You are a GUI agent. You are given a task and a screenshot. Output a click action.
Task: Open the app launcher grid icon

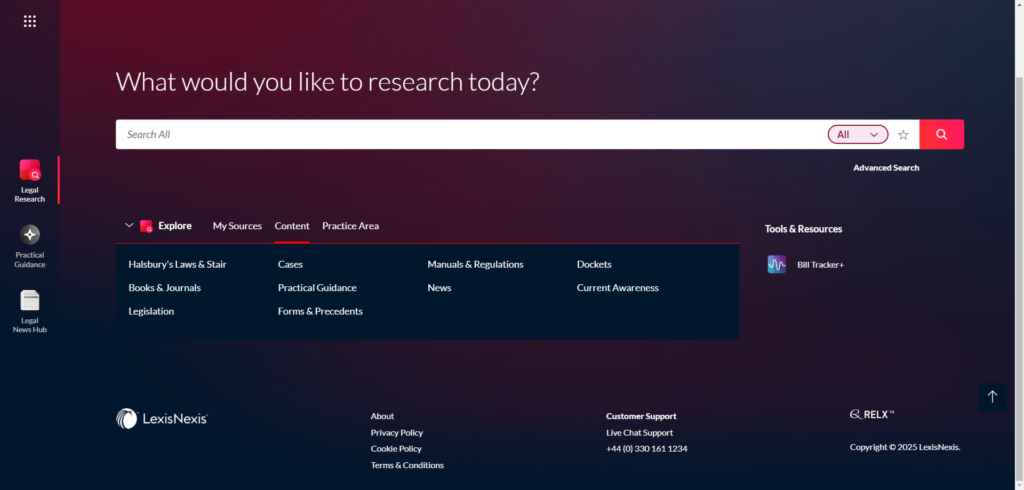pyautogui.click(x=30, y=21)
